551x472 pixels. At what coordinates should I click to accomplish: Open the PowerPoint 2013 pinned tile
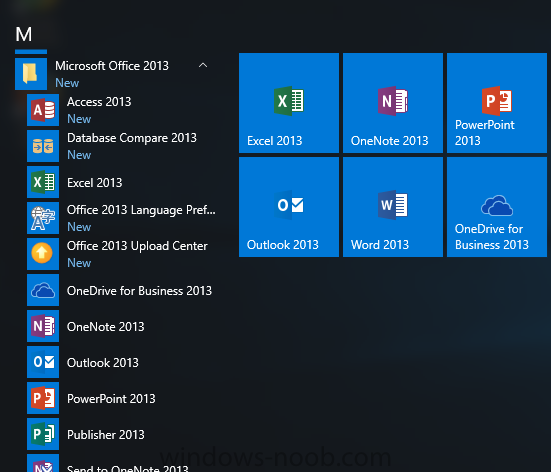[497, 103]
